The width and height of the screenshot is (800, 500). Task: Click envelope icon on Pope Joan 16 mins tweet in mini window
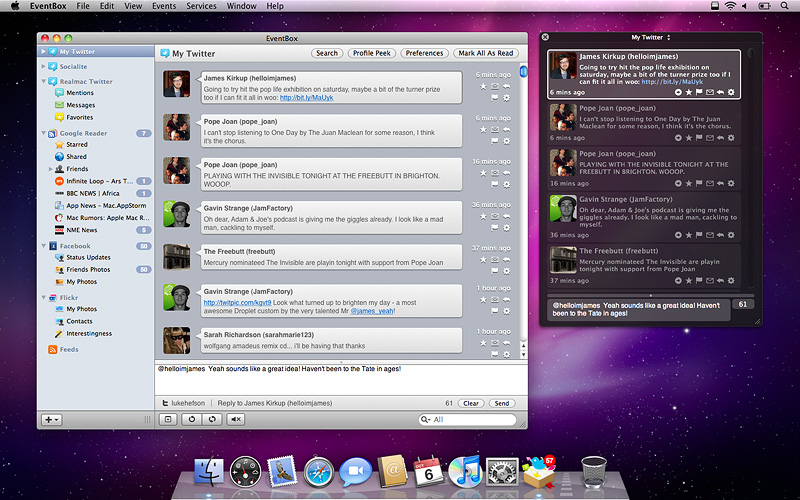coord(710,183)
